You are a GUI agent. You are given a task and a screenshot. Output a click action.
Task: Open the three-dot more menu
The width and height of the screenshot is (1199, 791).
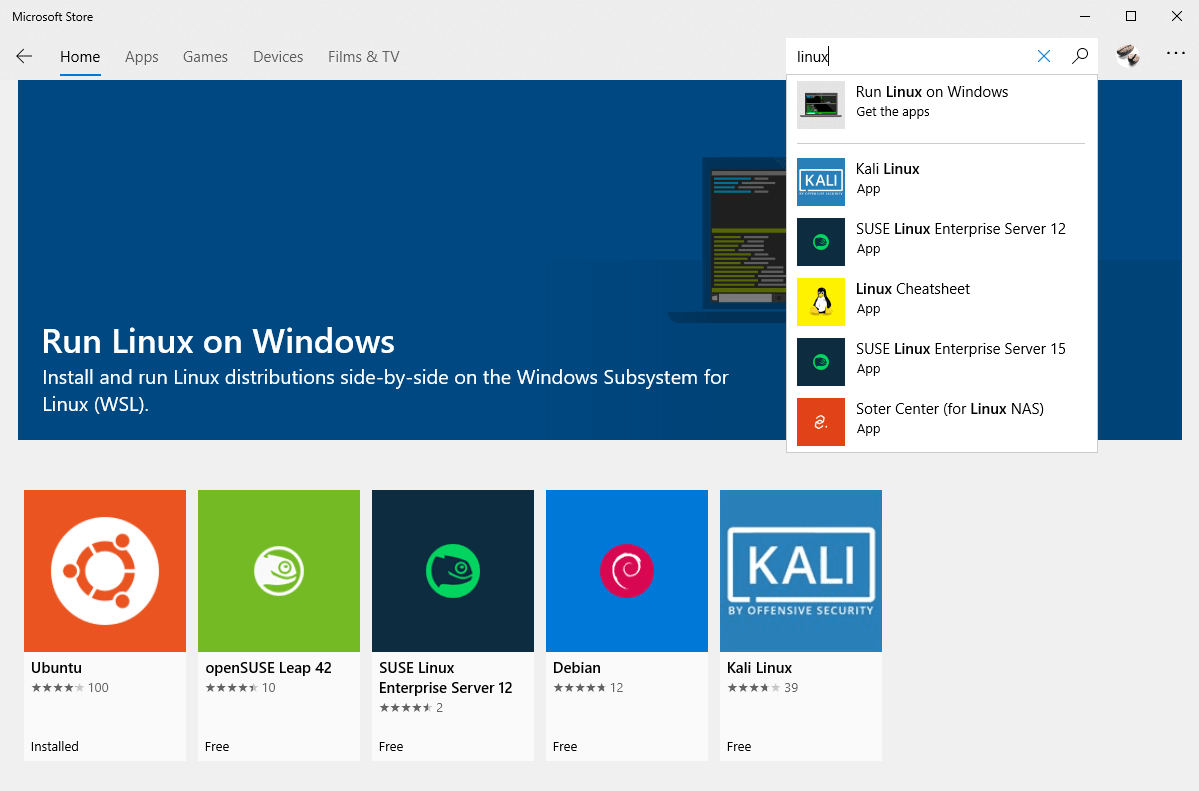tap(1176, 54)
